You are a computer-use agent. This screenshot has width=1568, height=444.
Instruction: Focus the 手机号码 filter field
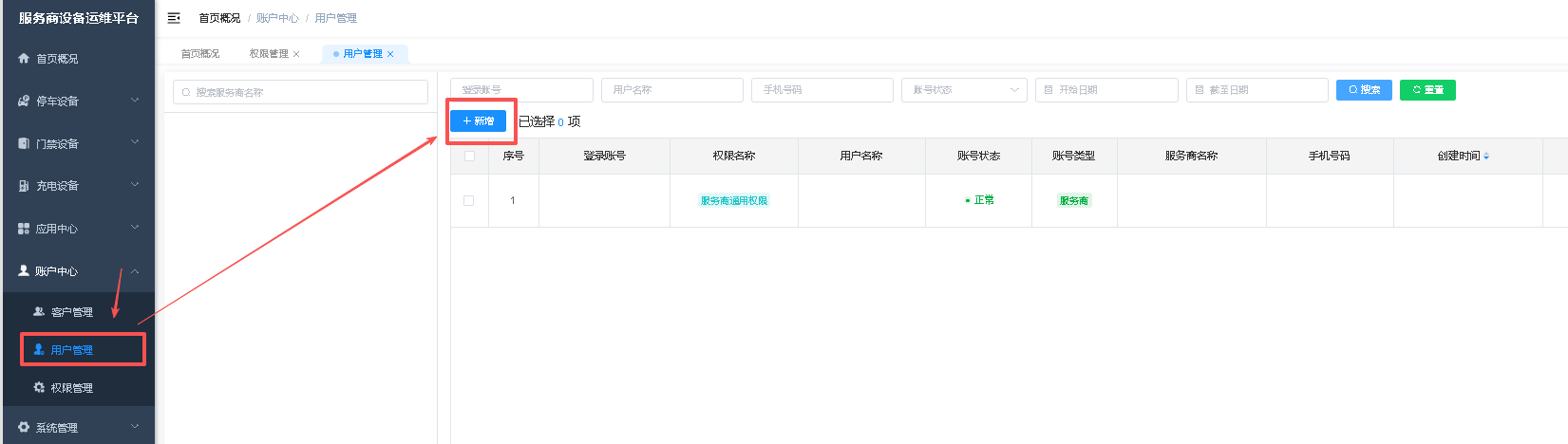coord(822,89)
